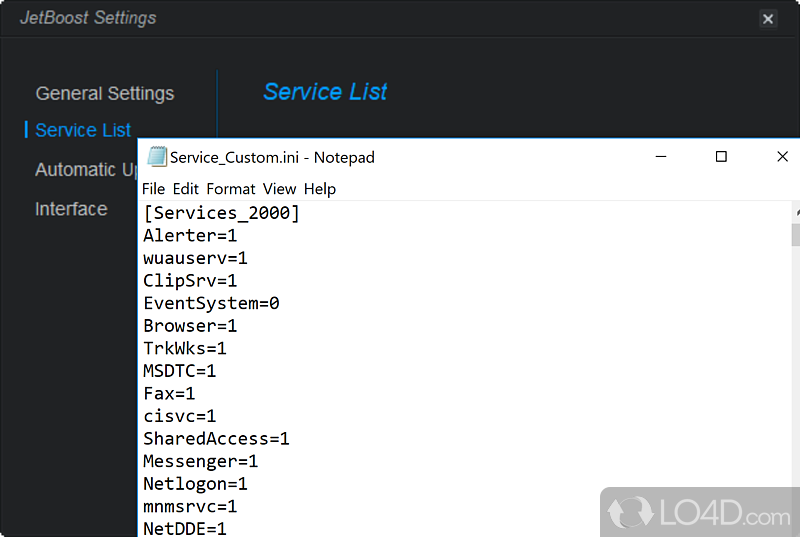Open the Format menu

coord(231,189)
